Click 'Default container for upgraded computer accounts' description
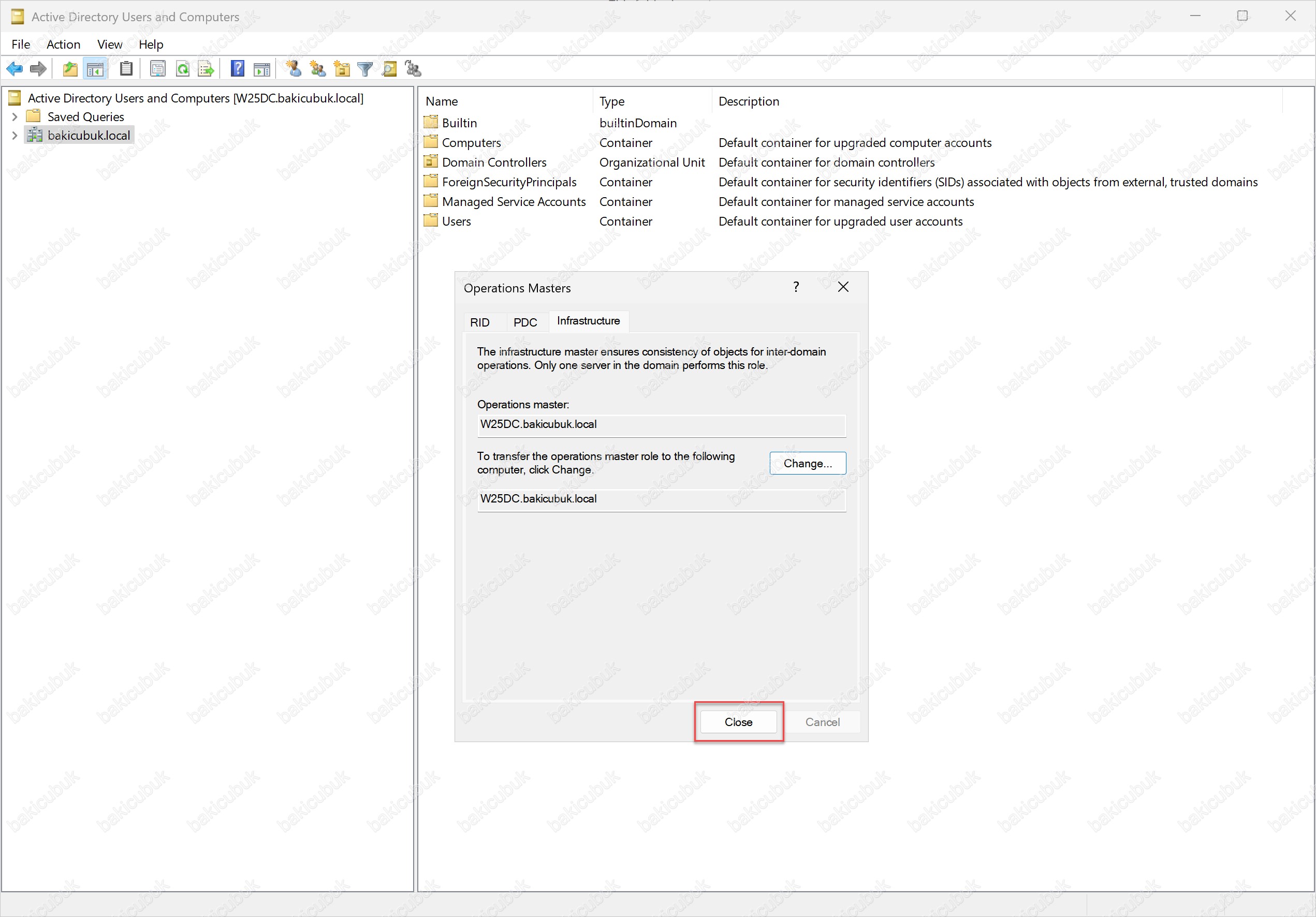Image resolution: width=1316 pixels, height=917 pixels. [x=855, y=143]
